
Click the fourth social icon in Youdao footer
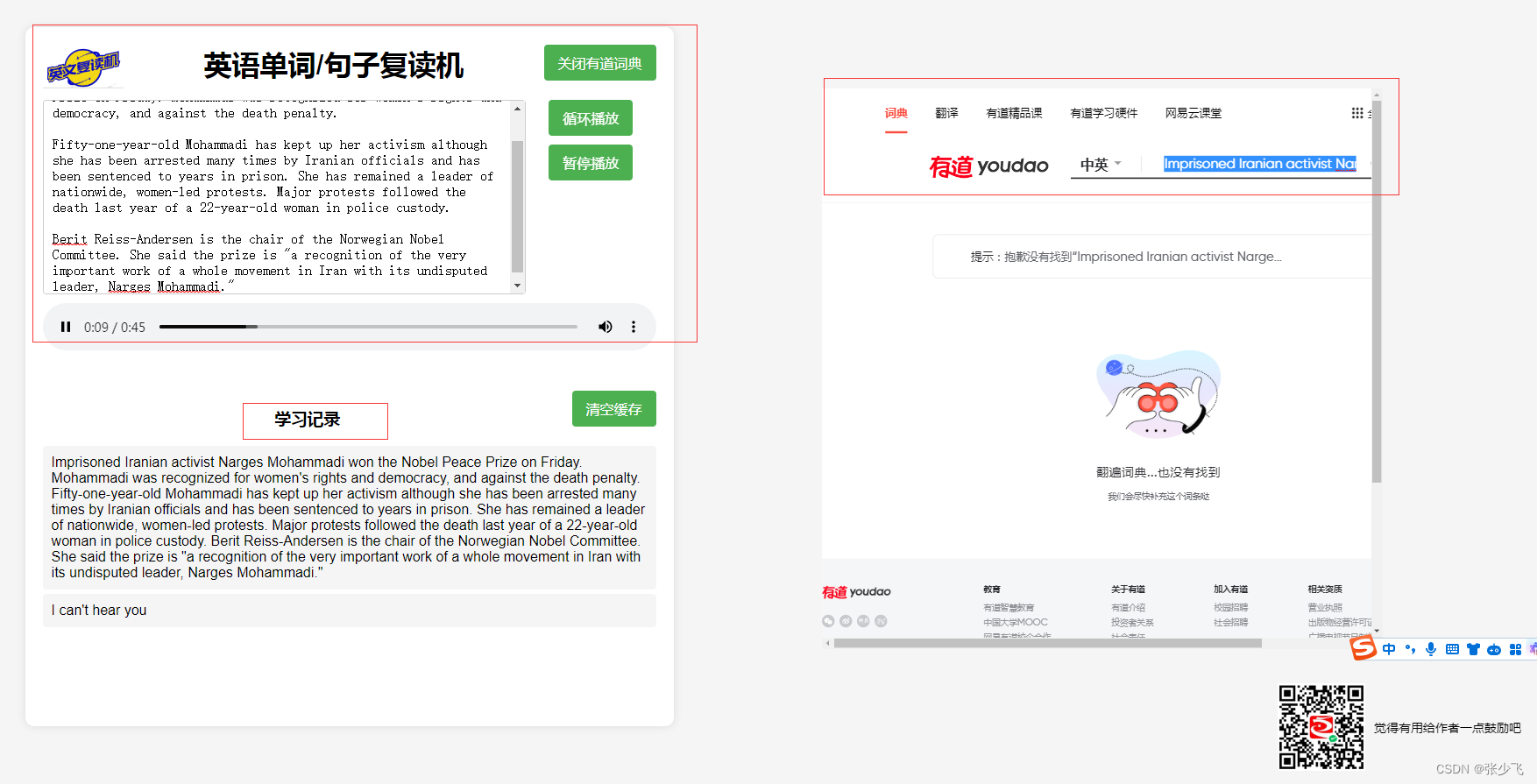881,621
